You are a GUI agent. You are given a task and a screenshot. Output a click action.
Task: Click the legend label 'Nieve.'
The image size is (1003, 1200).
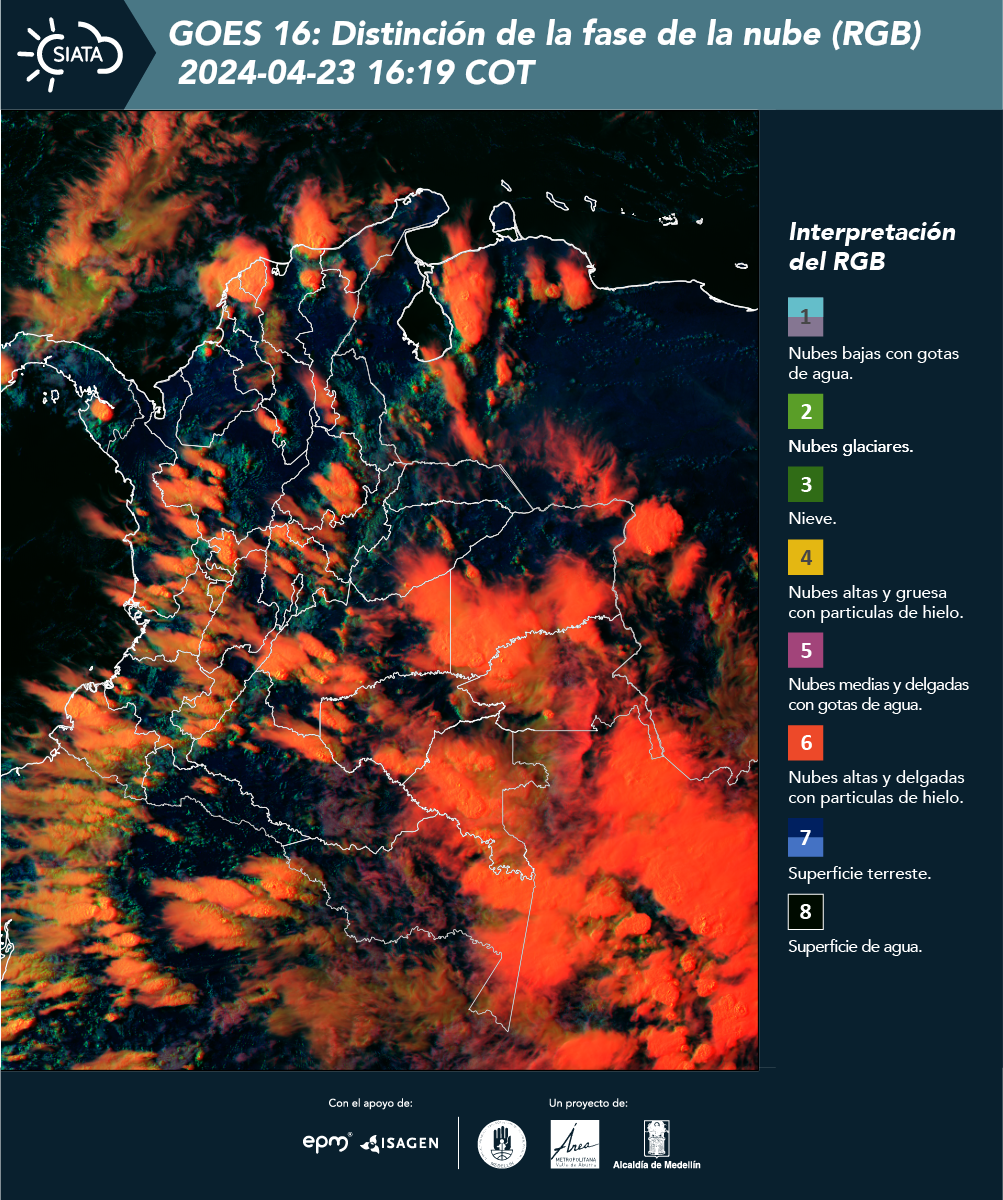tap(812, 519)
